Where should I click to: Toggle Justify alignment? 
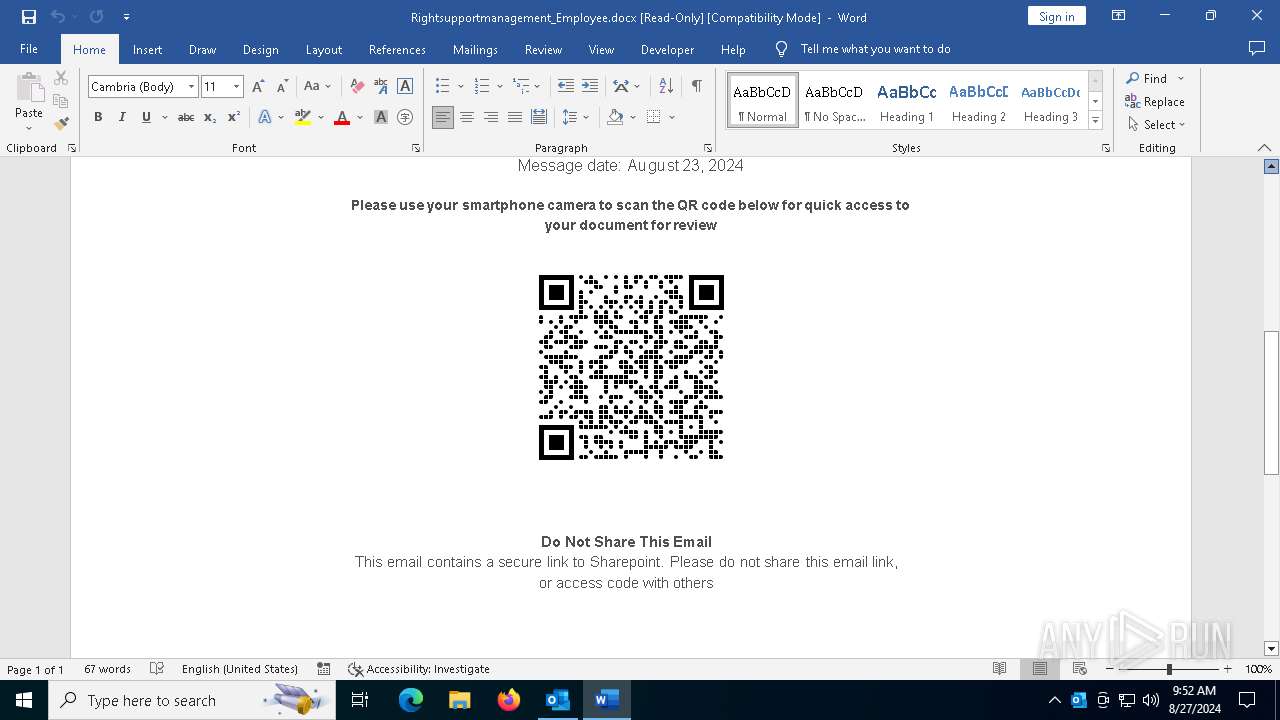[x=515, y=117]
